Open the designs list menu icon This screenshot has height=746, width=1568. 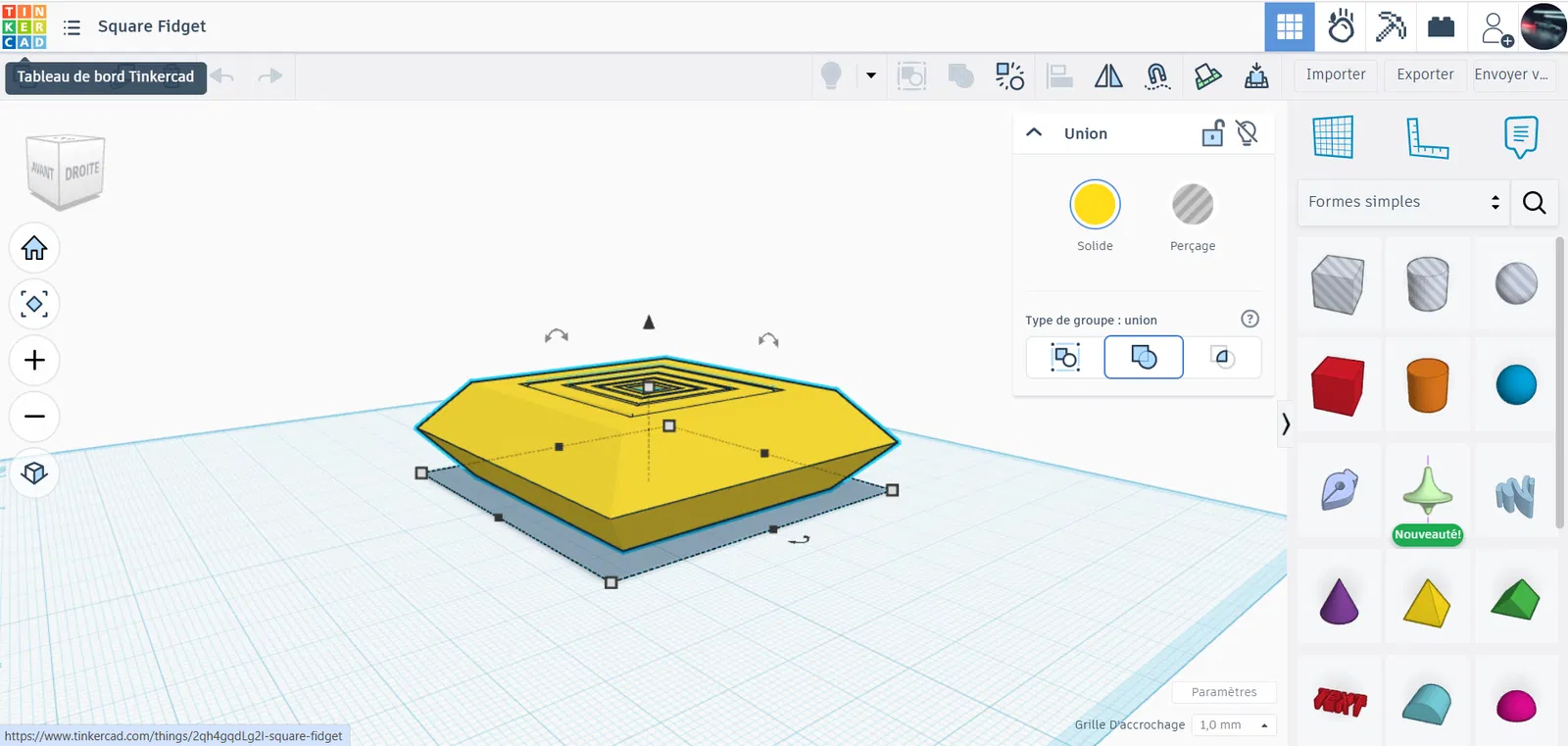72,27
